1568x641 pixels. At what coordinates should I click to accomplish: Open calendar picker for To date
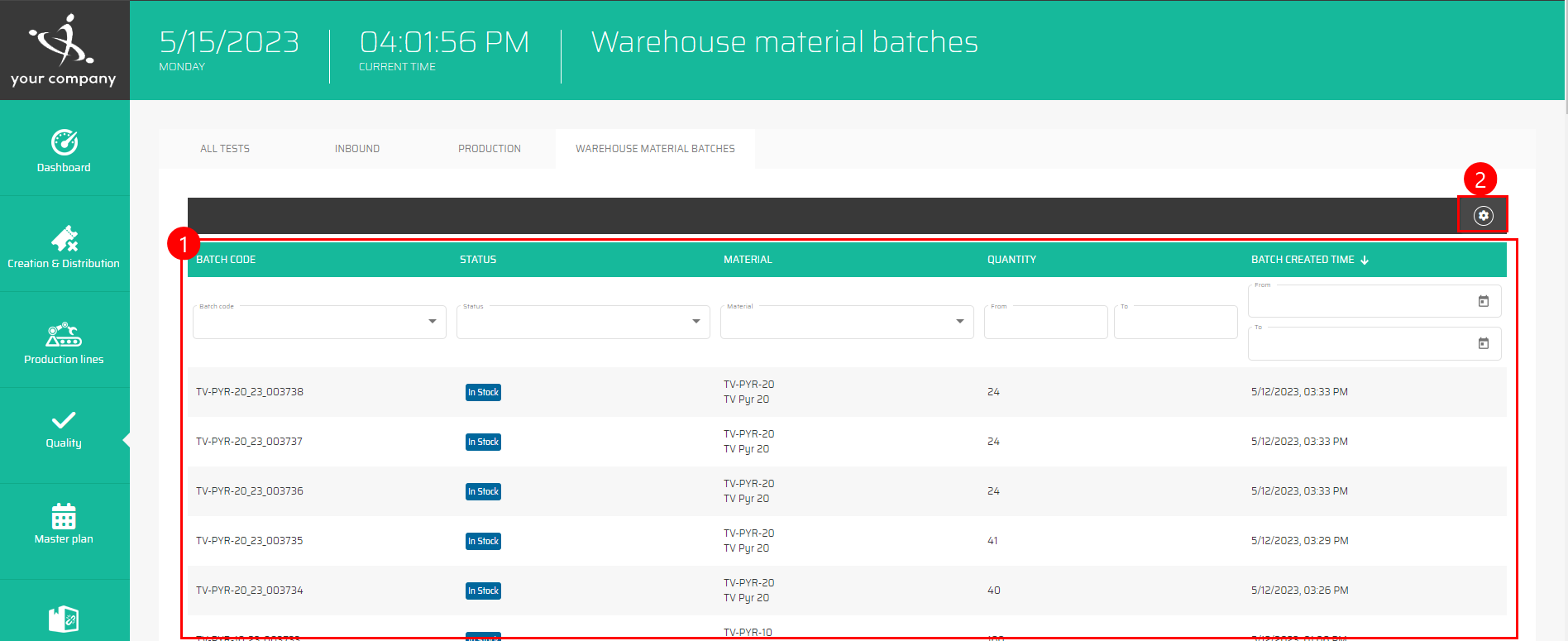pyautogui.click(x=1483, y=344)
